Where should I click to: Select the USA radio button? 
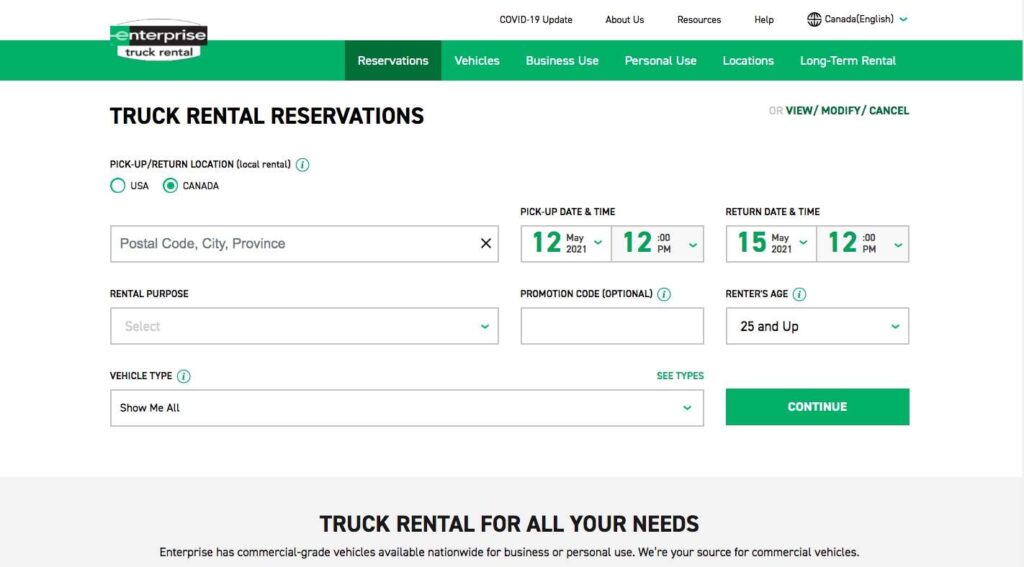[x=118, y=186]
